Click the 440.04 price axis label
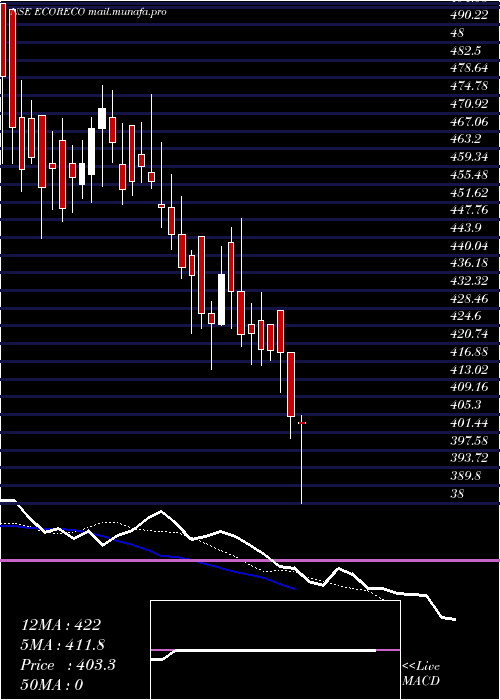Screen dimensions: 500x700 pyautogui.click(x=469, y=246)
